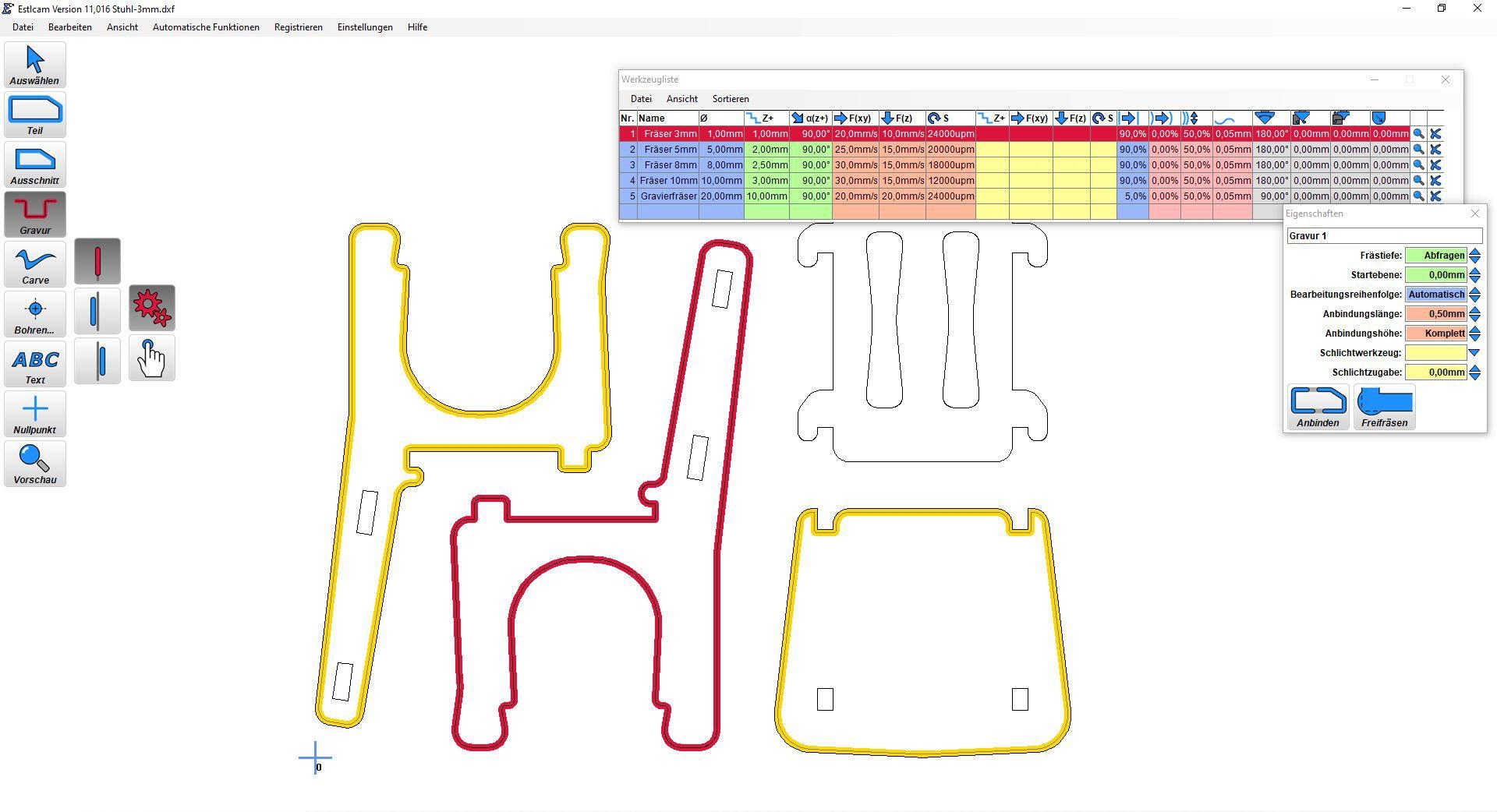Image resolution: width=1497 pixels, height=812 pixels.
Task: Choose the Ausschnitt cutout tool
Action: coord(35,164)
